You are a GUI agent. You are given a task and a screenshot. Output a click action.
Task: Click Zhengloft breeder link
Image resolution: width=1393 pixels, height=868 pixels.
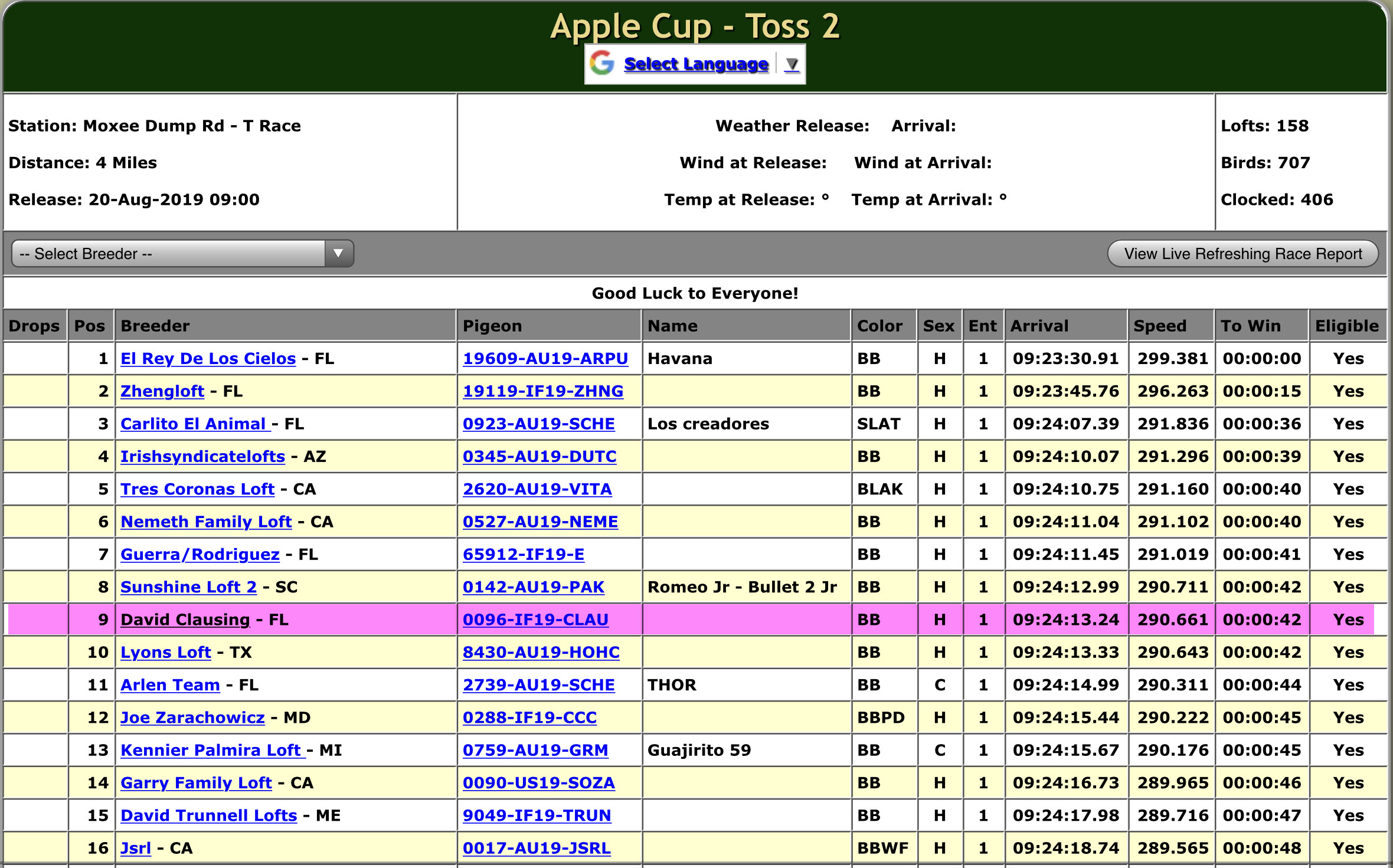162,391
